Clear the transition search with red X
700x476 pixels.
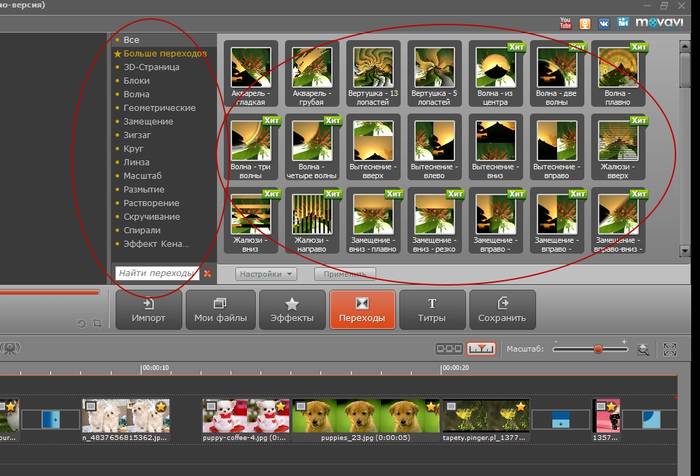pos(207,273)
